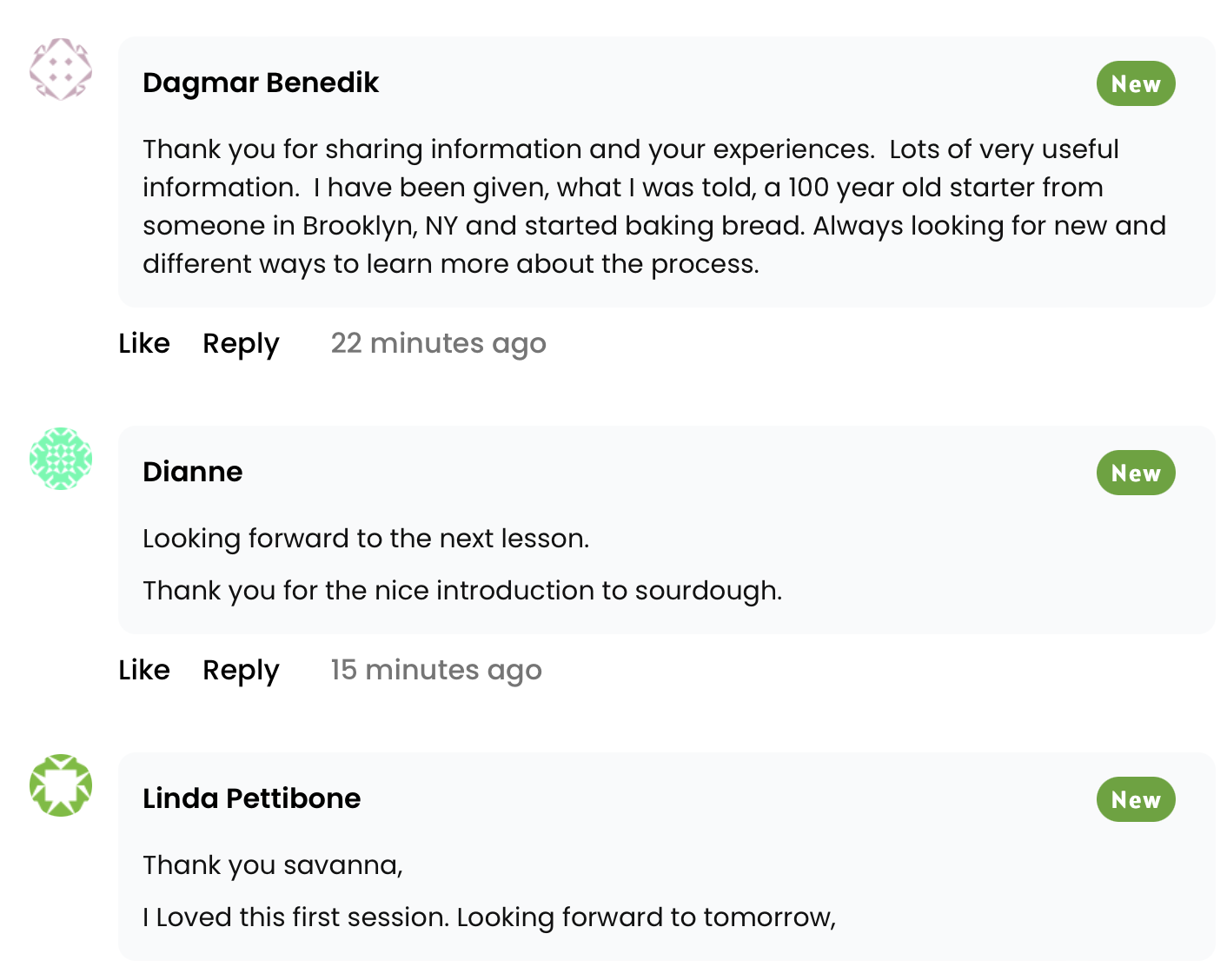Click 'Thank you for the nice introduction' line
This screenshot has width=1227, height=980.
462,591
